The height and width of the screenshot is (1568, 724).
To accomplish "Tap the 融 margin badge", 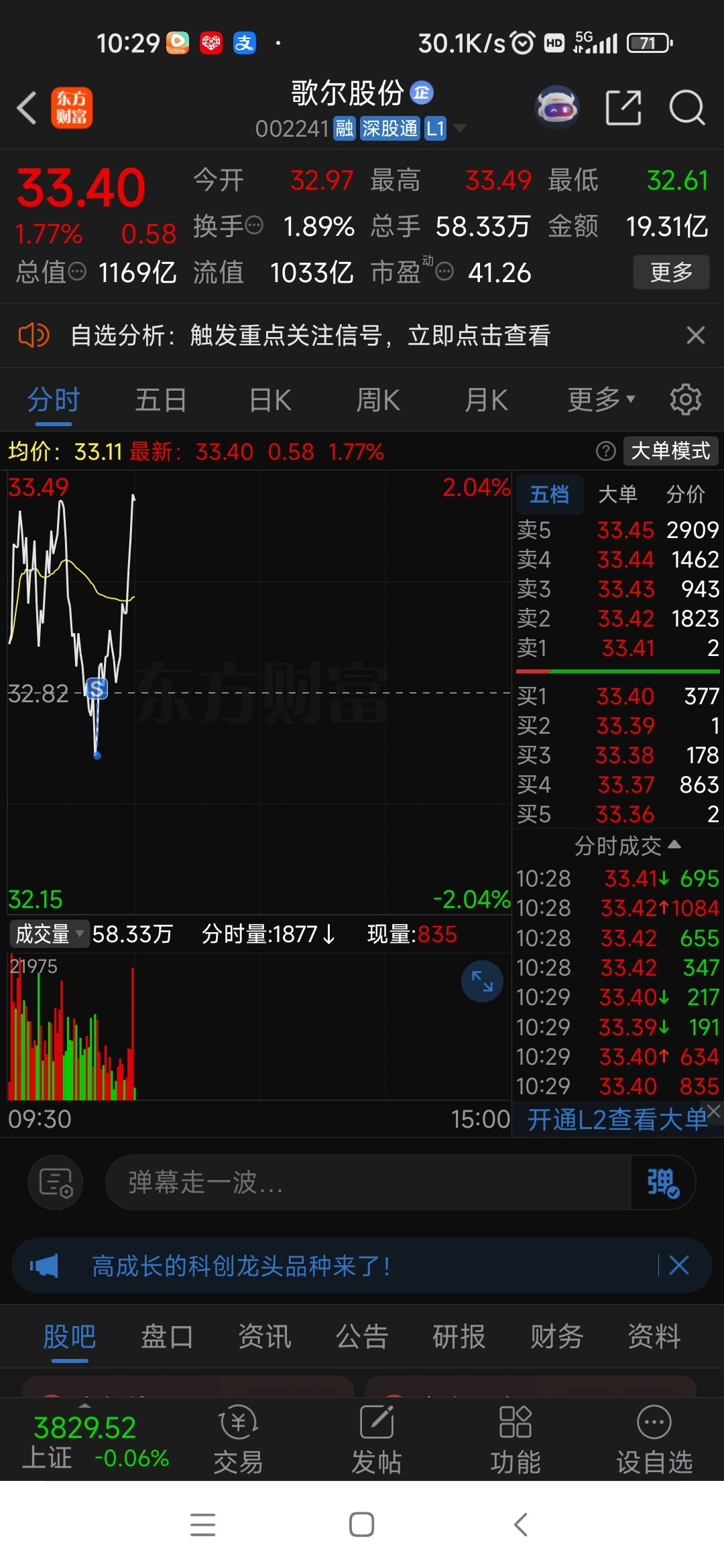I will click(x=345, y=128).
